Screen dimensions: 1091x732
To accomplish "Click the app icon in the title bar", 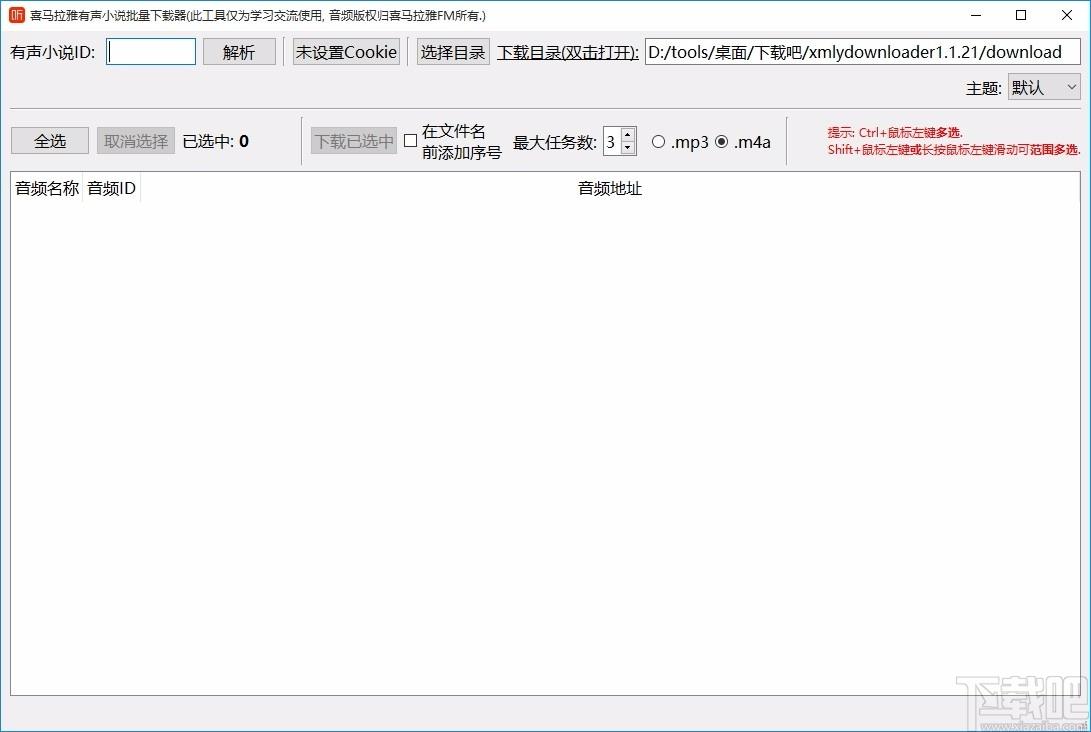I will tap(16, 15).
